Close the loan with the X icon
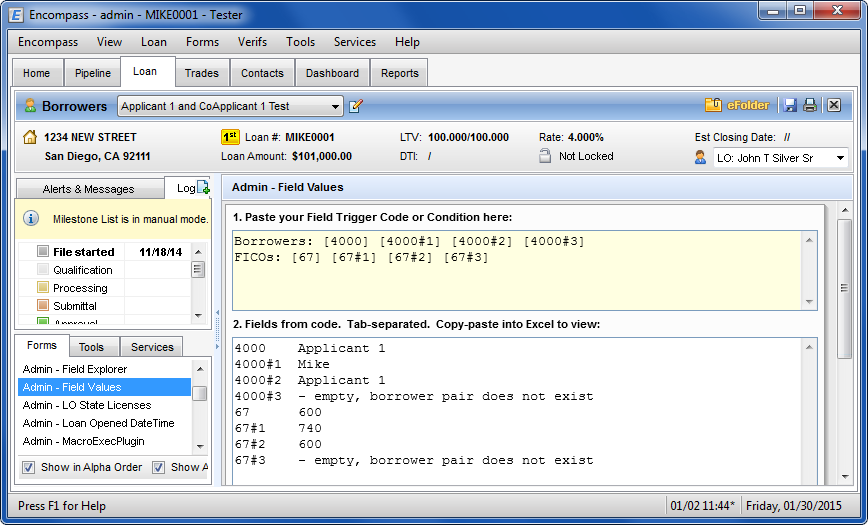Image resolution: width=868 pixels, height=525 pixels. (x=834, y=105)
